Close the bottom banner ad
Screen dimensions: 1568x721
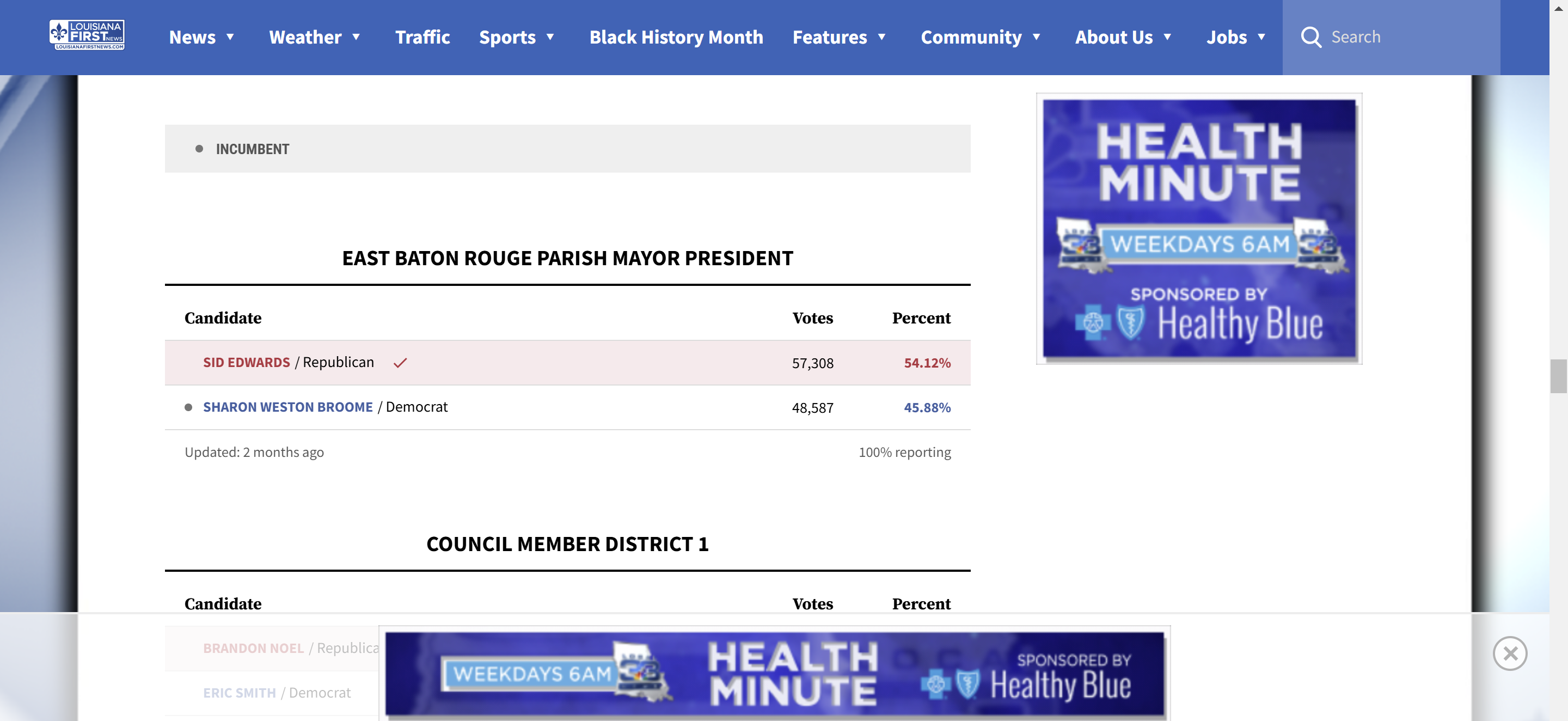click(x=1510, y=653)
